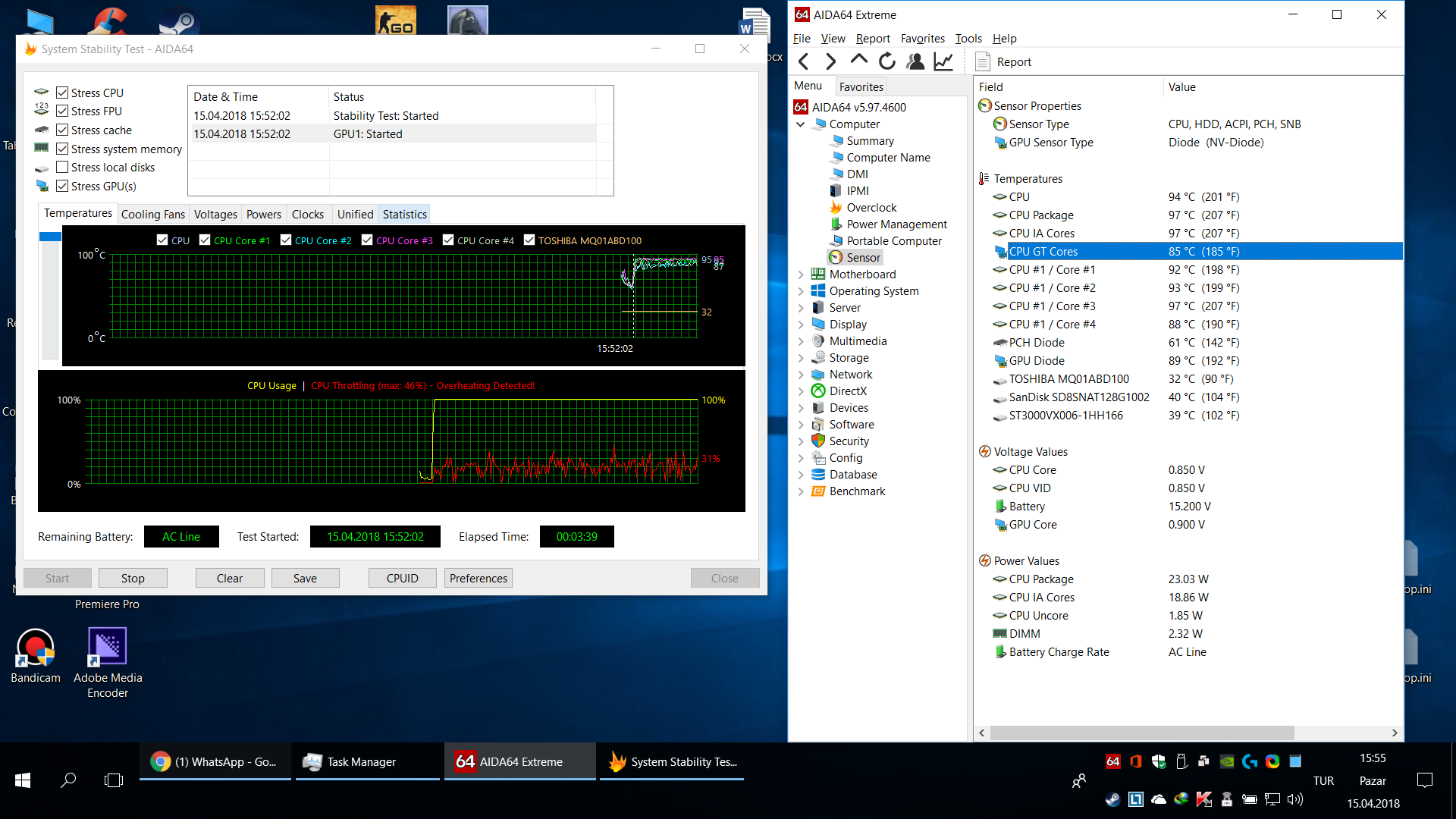
Task: Switch to Voltages tab
Action: coord(215,215)
